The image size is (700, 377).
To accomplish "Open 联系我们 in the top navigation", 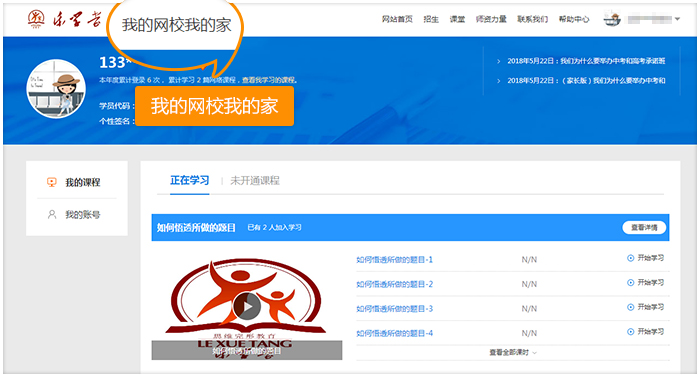I will coord(532,19).
